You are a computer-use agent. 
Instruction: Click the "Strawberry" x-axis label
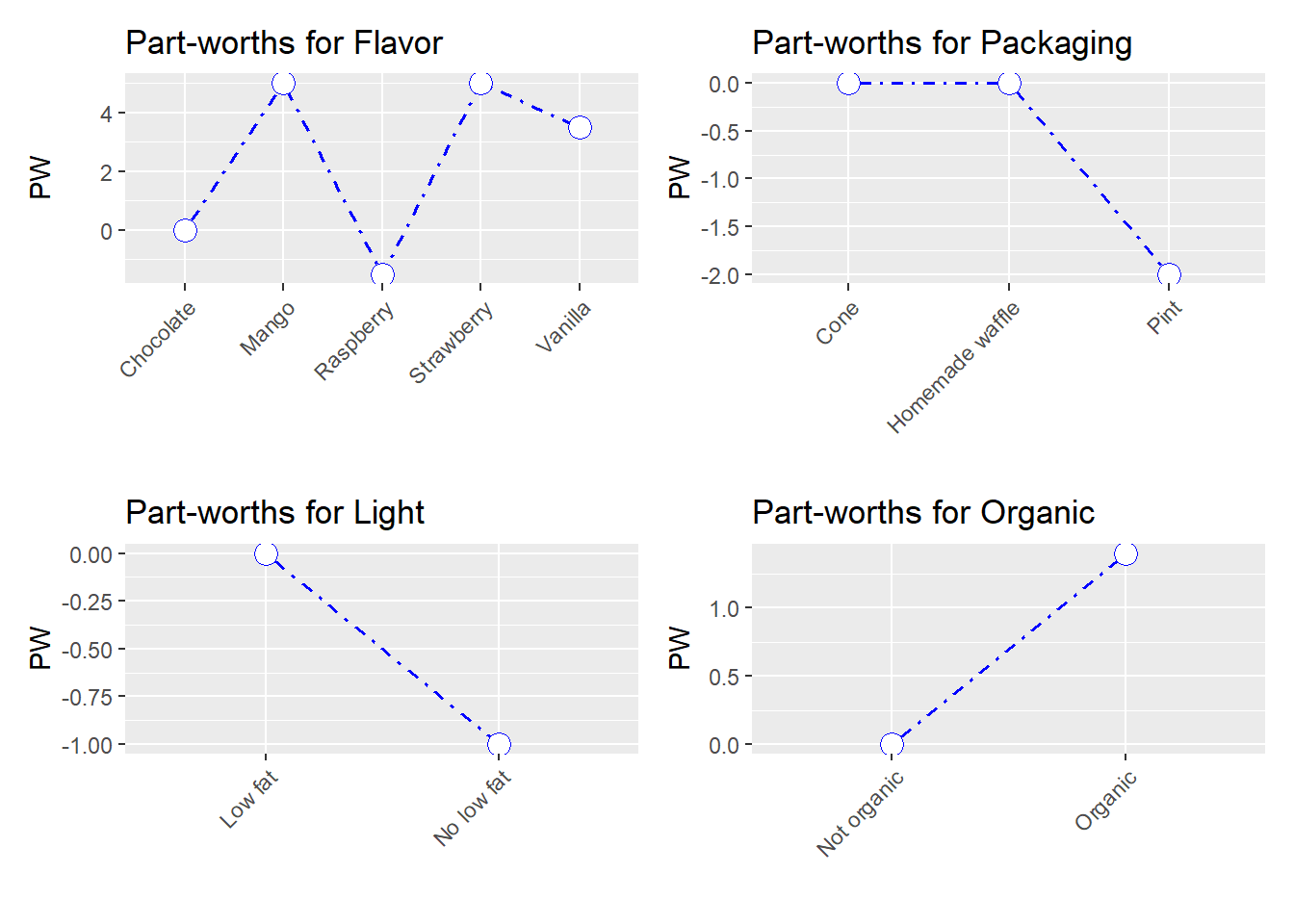(x=451, y=343)
